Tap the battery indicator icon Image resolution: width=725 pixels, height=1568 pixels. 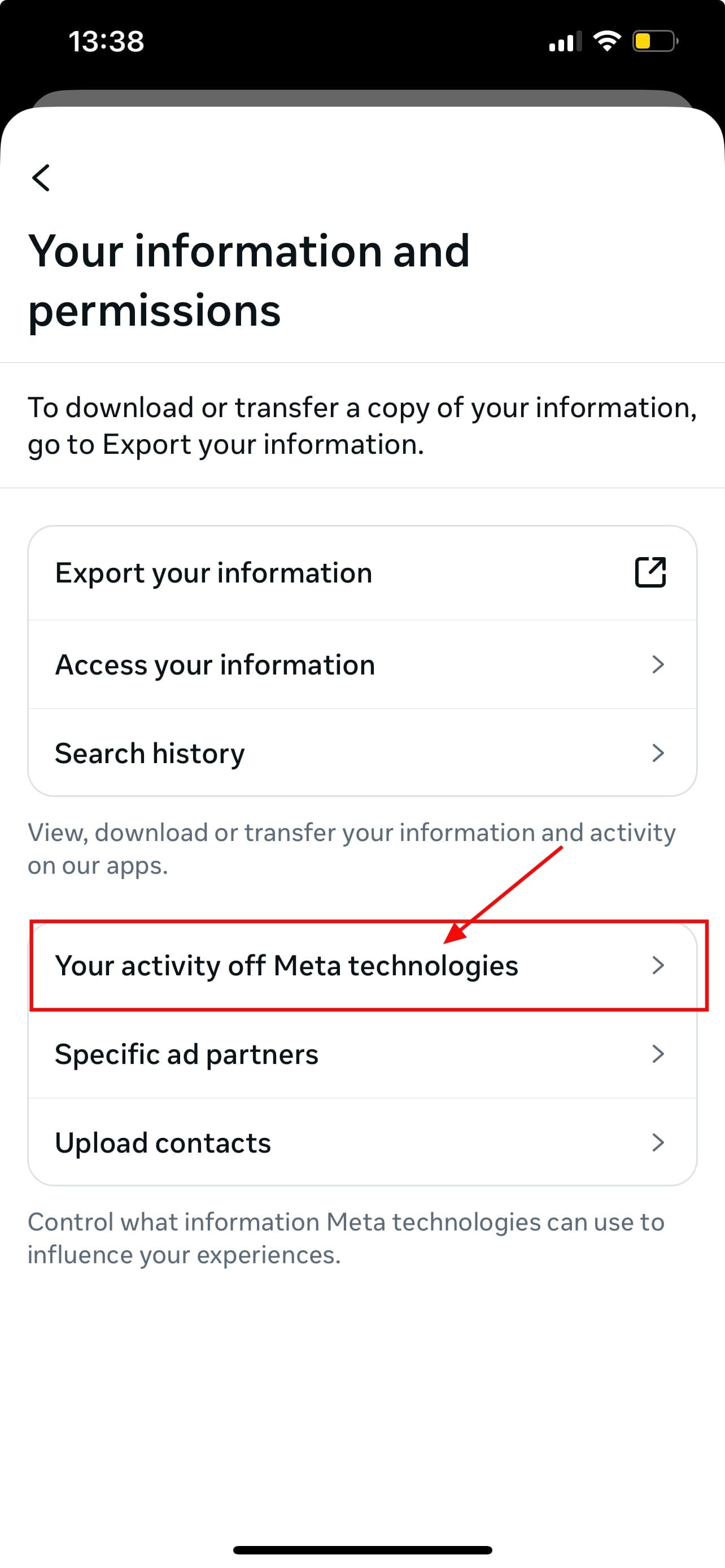pos(655,41)
